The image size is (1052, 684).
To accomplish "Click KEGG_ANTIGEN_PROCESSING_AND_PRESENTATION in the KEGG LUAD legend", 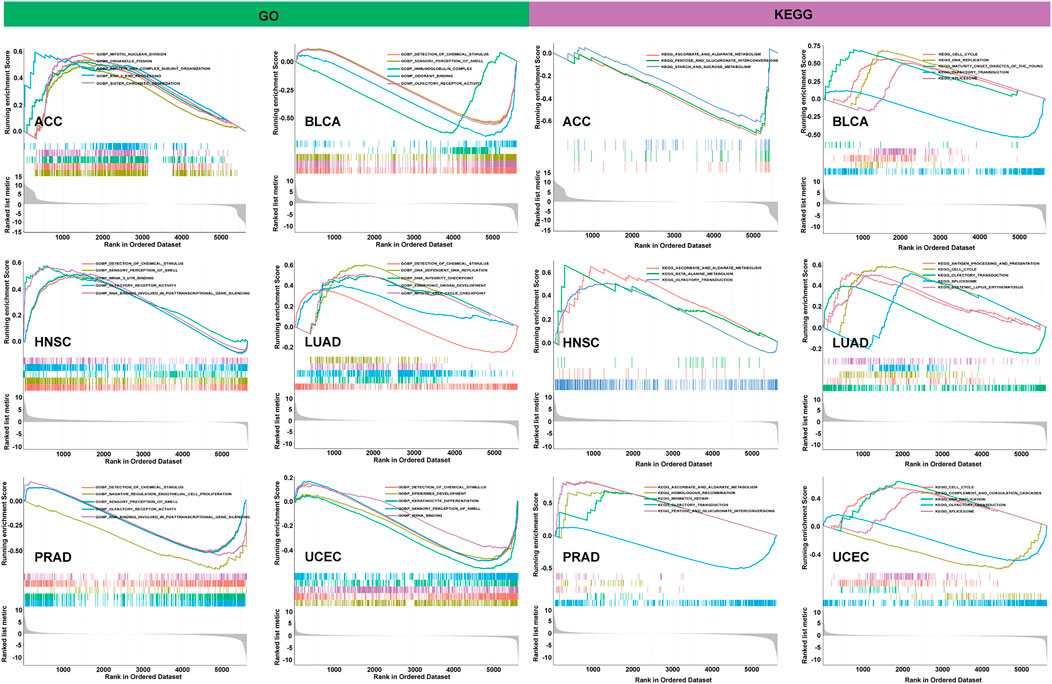I will click(988, 264).
